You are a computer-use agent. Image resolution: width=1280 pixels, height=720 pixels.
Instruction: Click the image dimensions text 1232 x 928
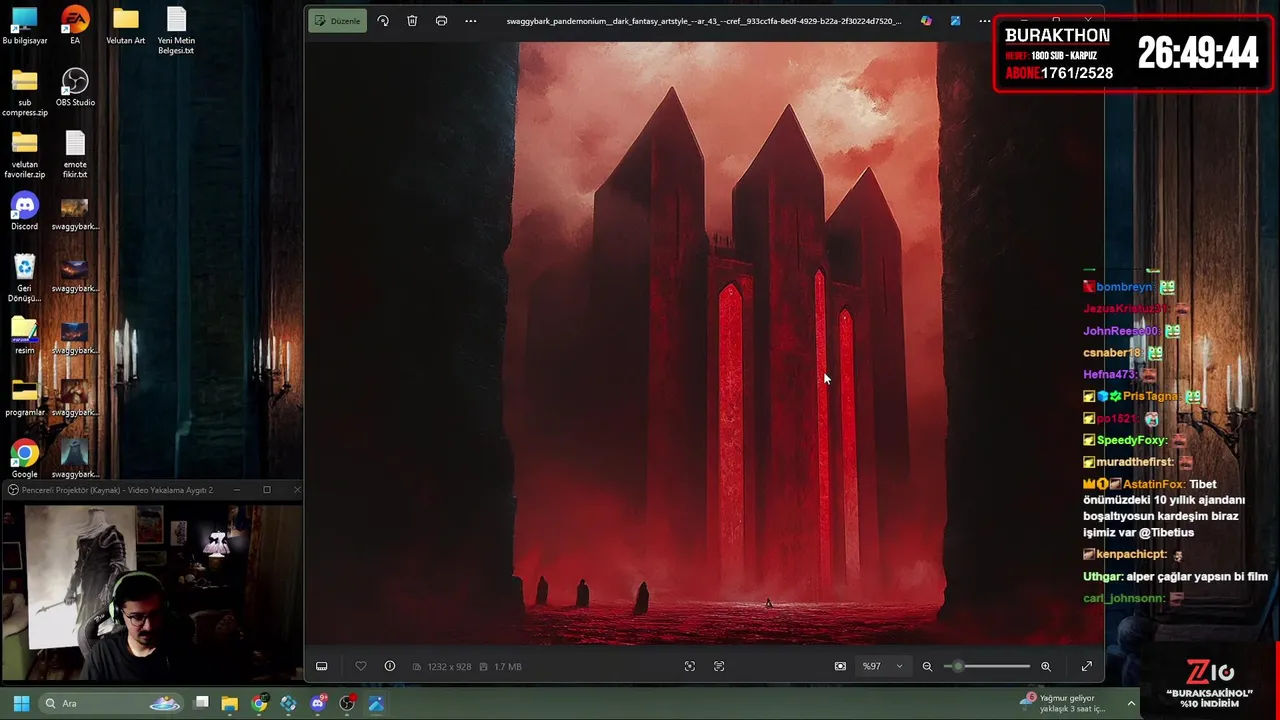449,666
